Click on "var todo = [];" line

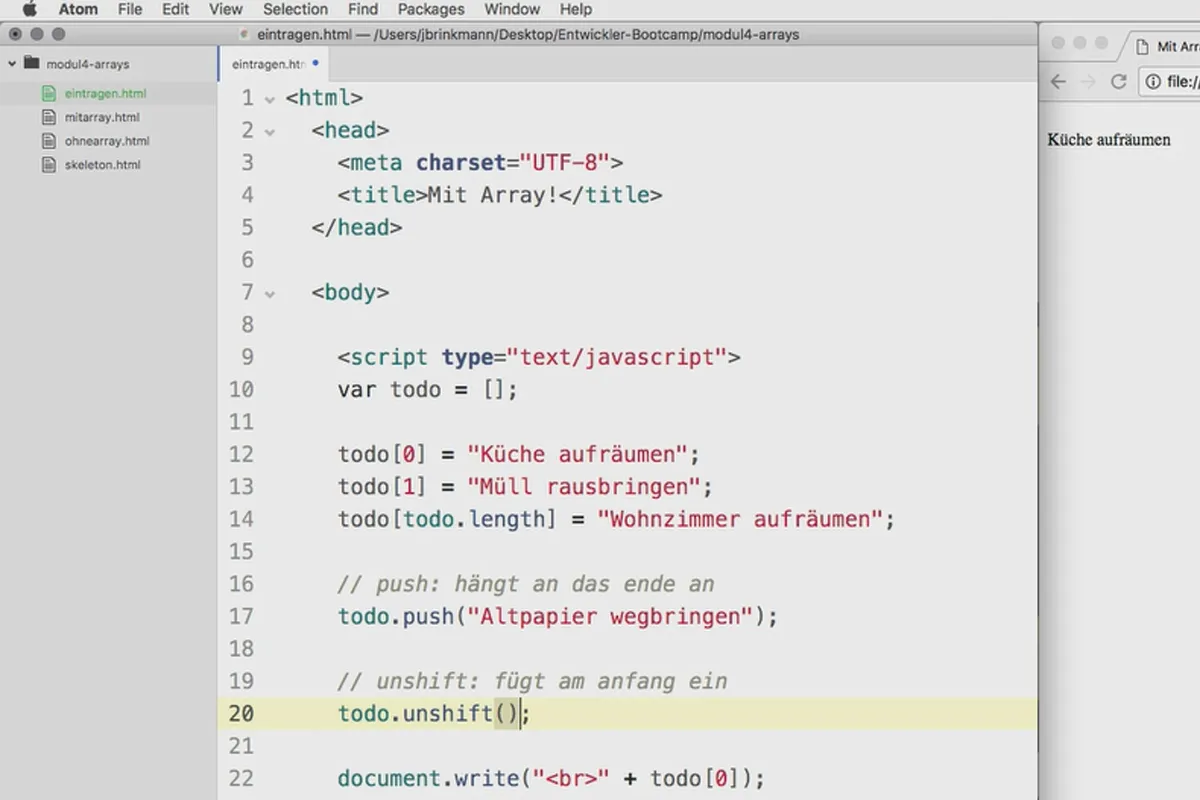tap(428, 390)
